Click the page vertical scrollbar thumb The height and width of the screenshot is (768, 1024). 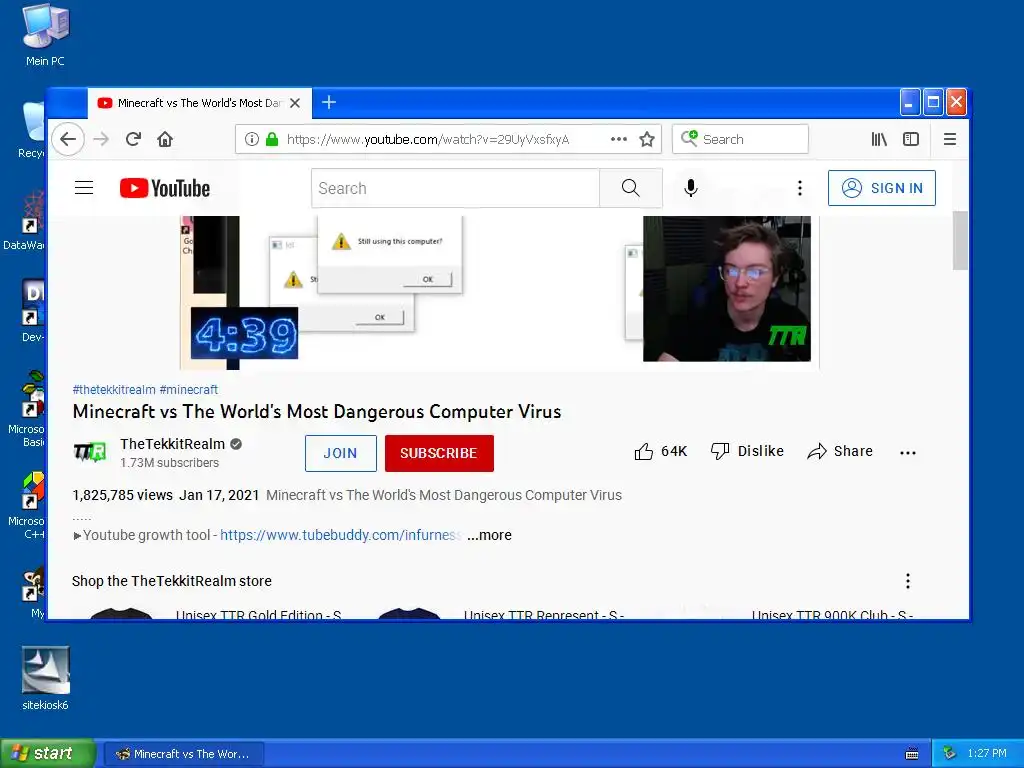pyautogui.click(x=959, y=240)
